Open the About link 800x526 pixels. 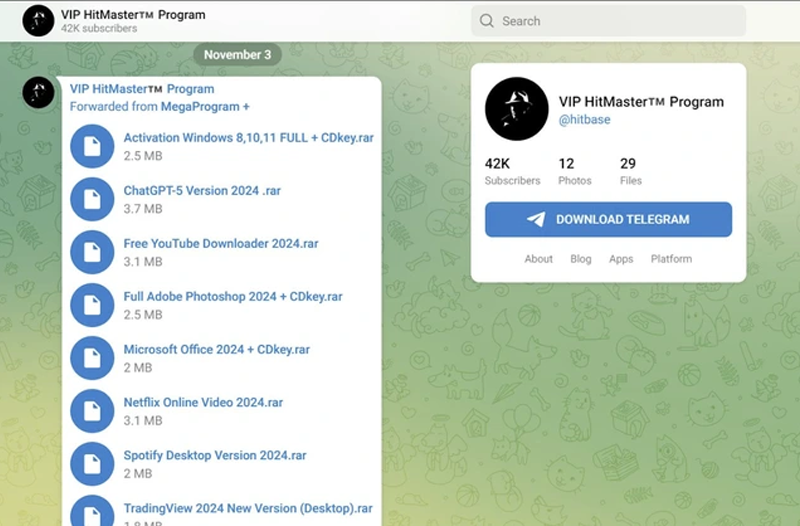coord(538,259)
